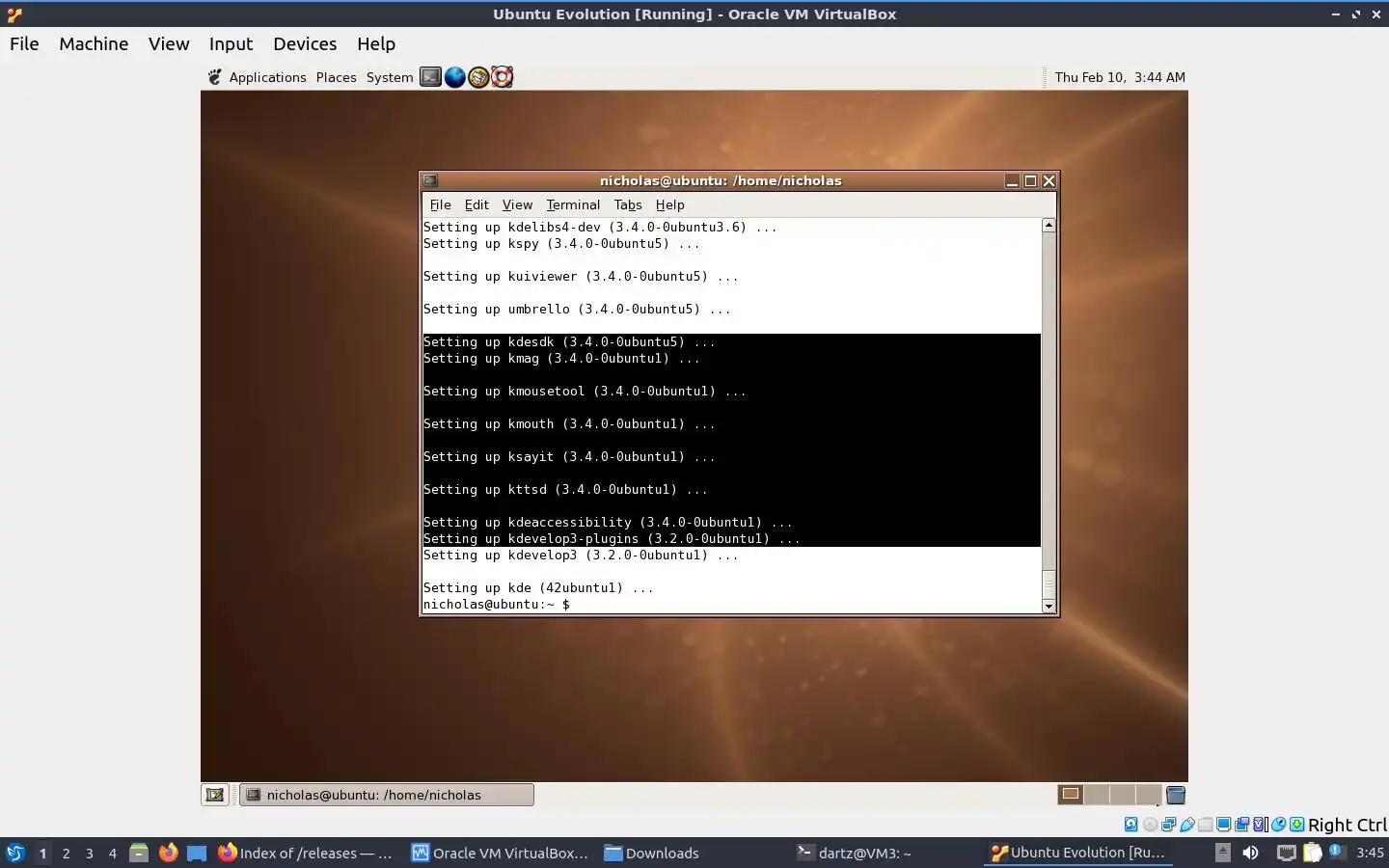The width and height of the screenshot is (1389, 868).
Task: Click the shared folders status icon
Action: click(1206, 825)
